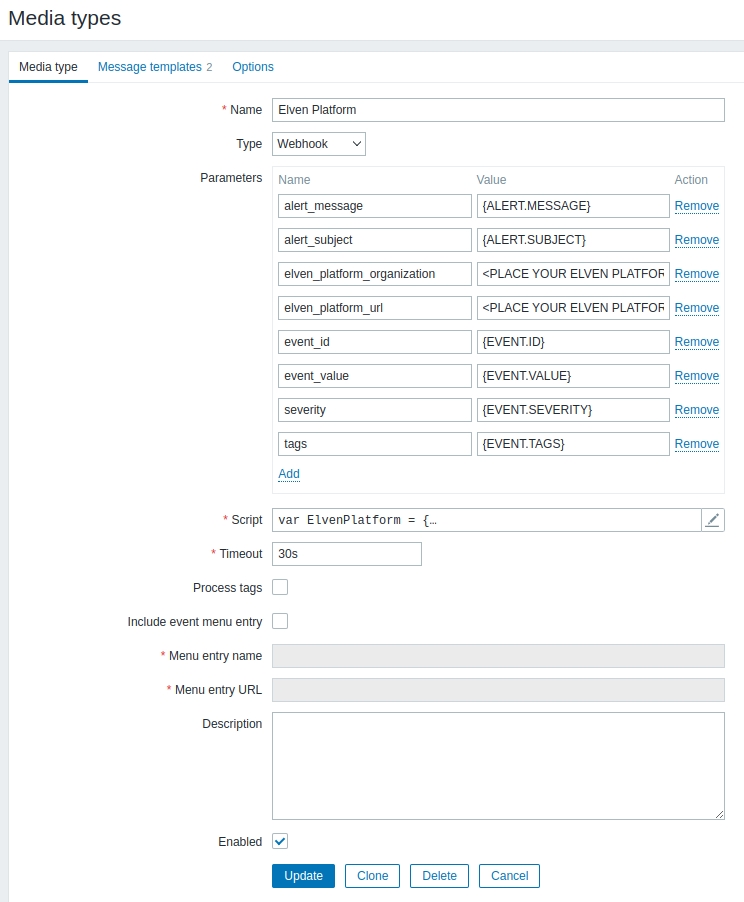Open the Options tab

tap(253, 67)
